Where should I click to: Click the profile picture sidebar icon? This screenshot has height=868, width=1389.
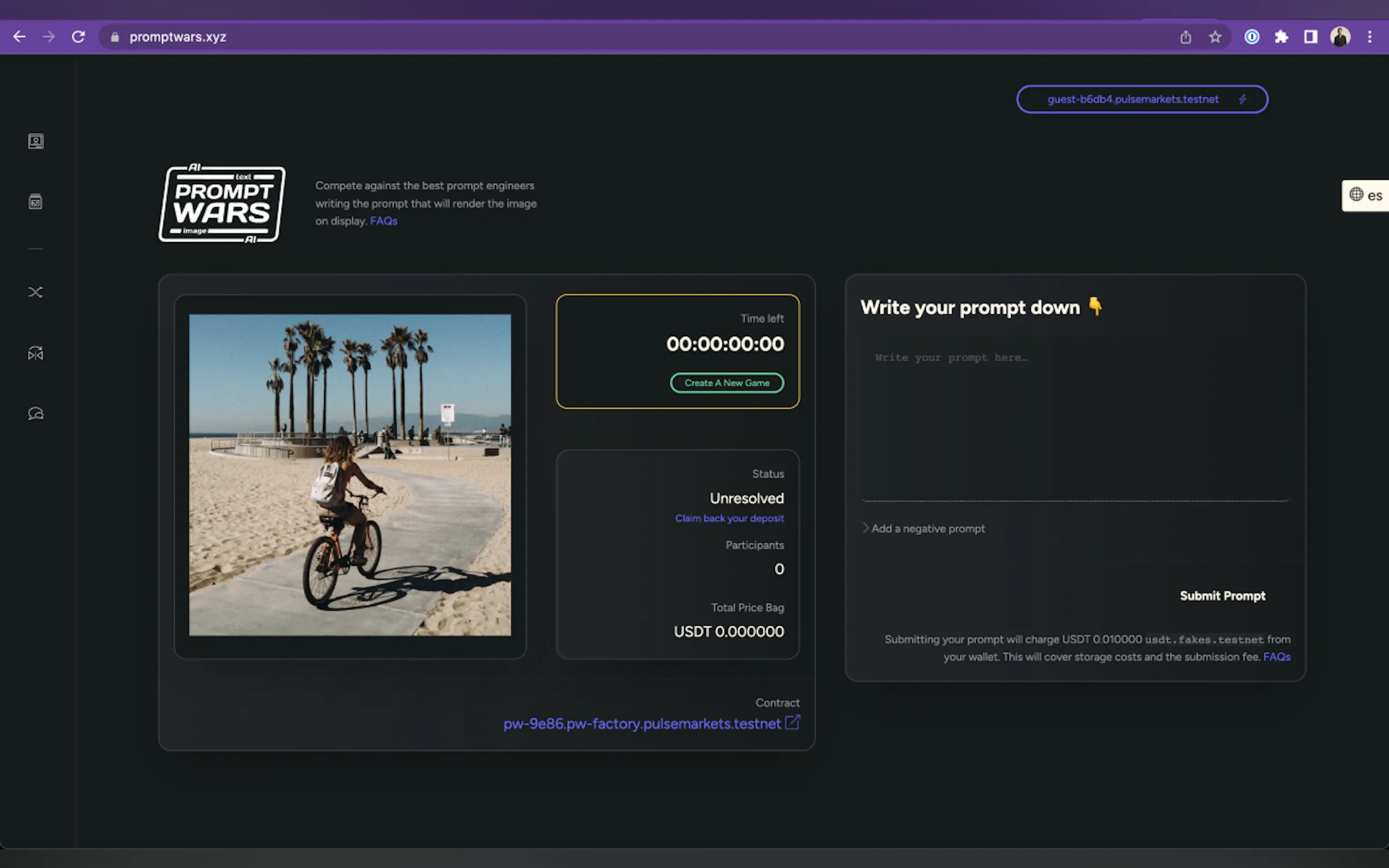pyautogui.click(x=36, y=141)
